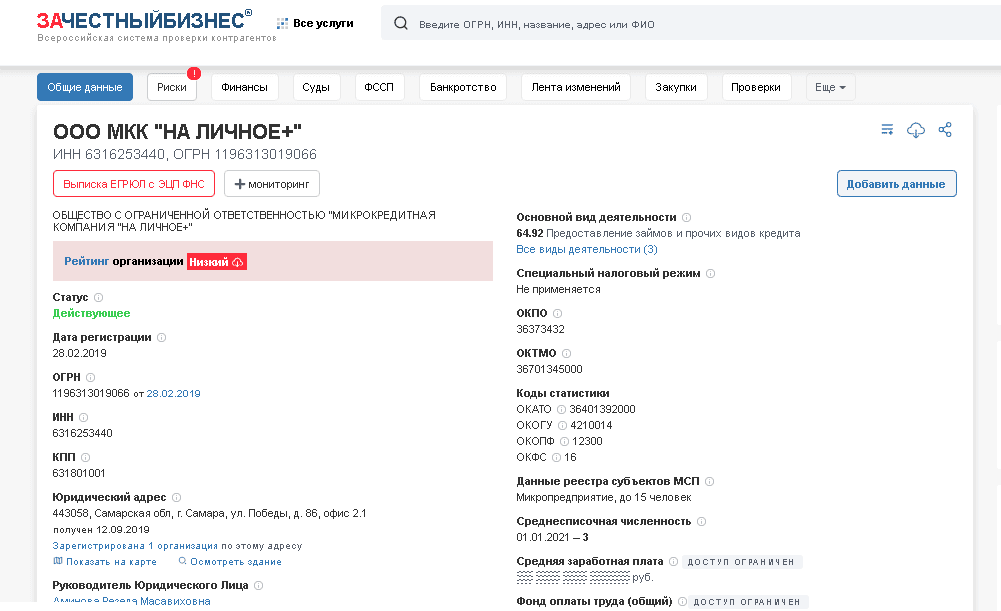Click info icon beside Дата регистрации
1001x611 pixels.
point(162,338)
